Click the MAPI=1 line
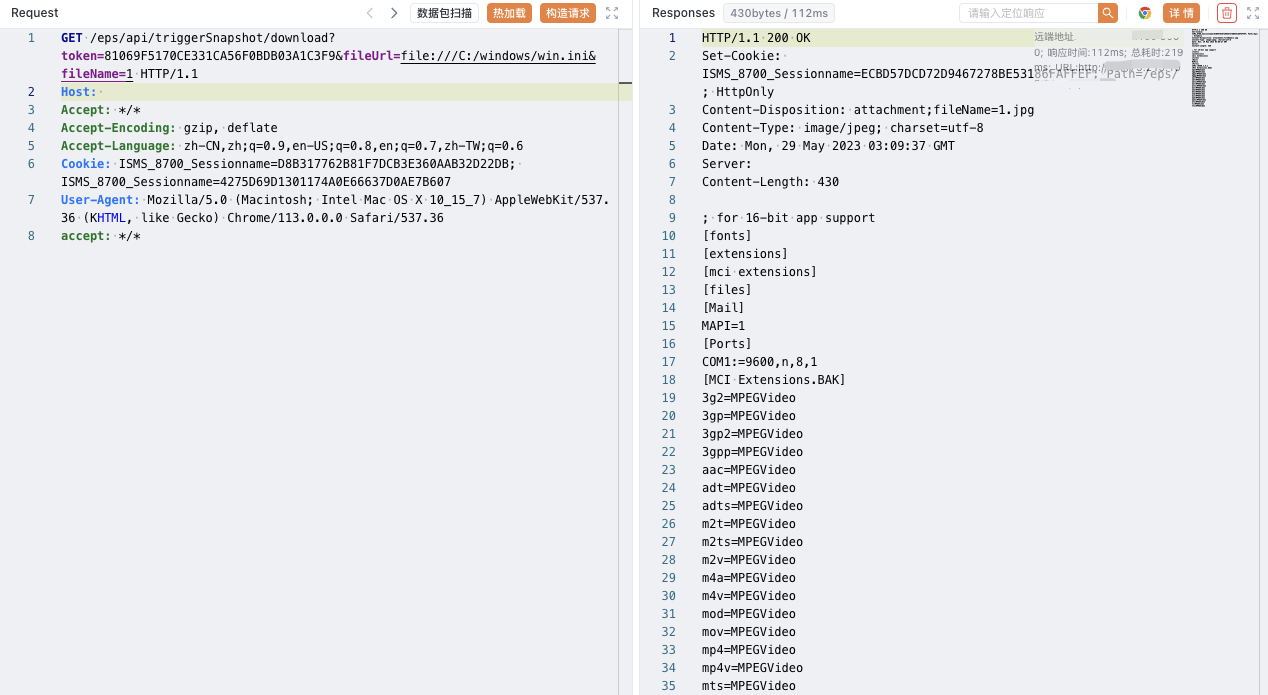This screenshot has width=1268, height=695. point(723,326)
